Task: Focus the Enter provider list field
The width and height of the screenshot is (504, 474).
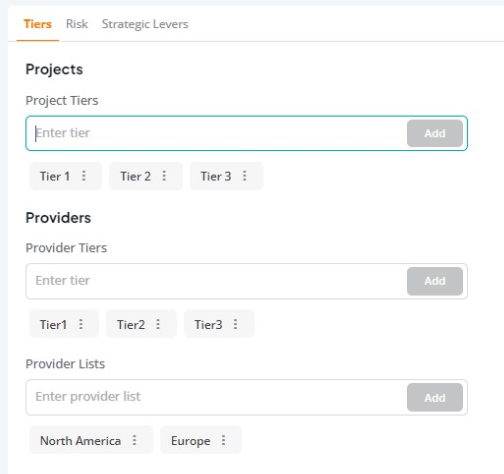Action: (217, 397)
